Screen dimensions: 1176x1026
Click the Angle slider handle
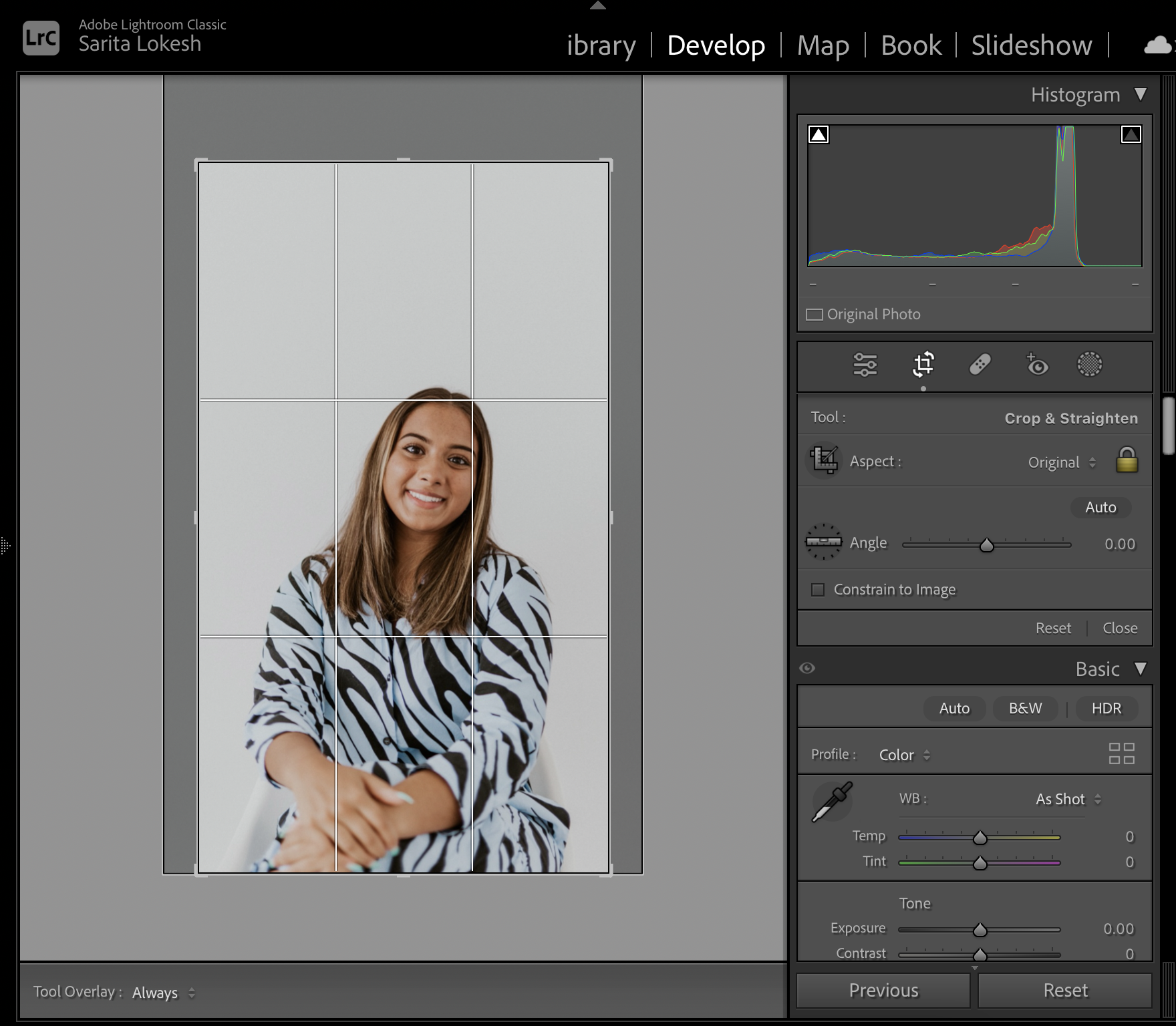pyautogui.click(x=986, y=545)
